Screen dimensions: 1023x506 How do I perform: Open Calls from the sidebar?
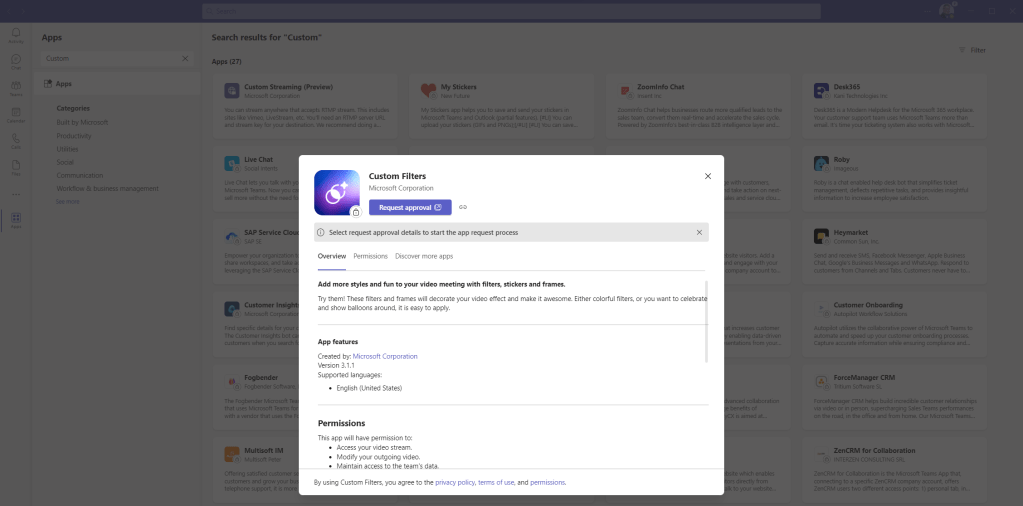click(x=16, y=141)
